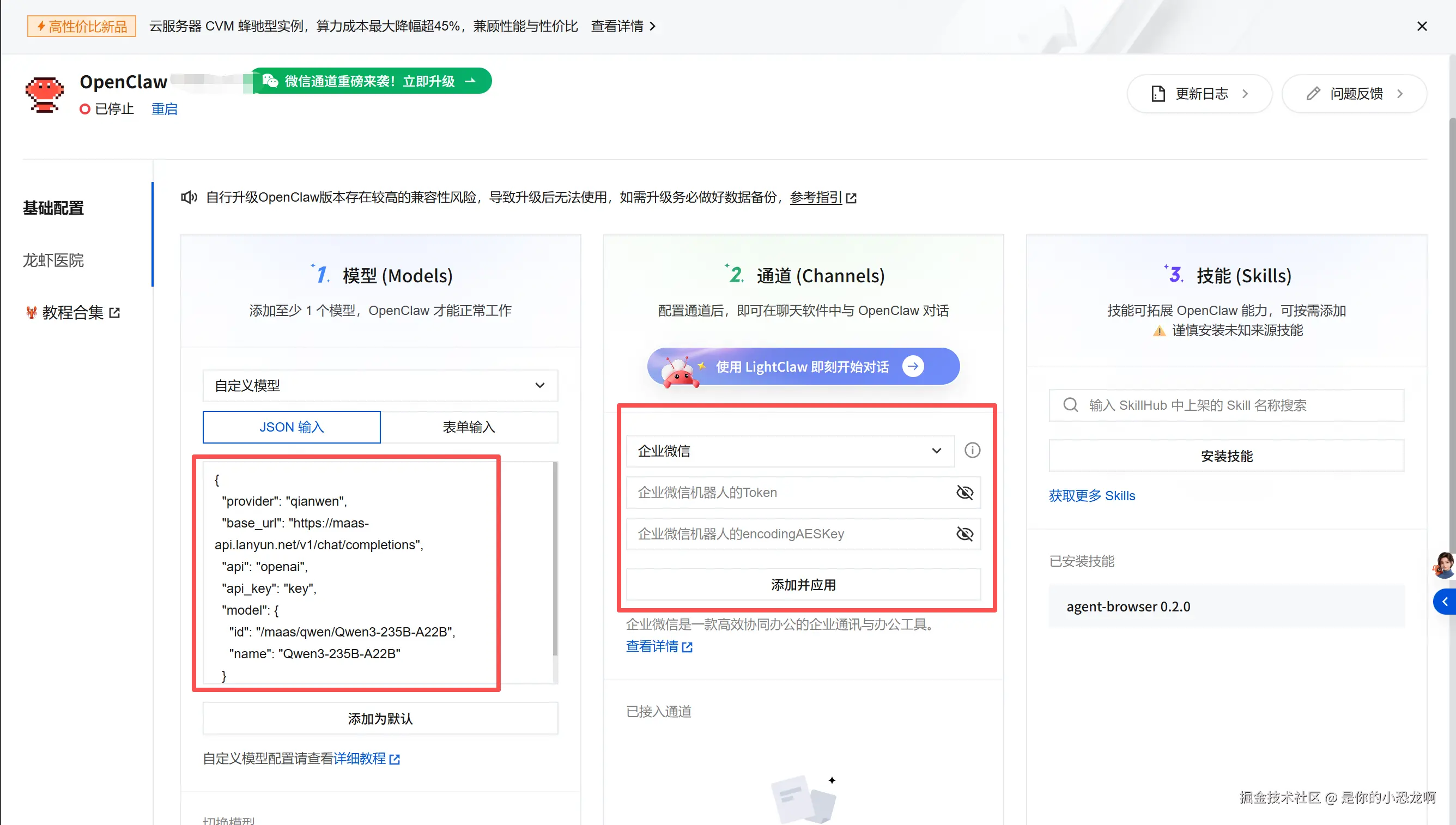Close the top promotion banner
The image size is (1456, 825).
click(1422, 26)
